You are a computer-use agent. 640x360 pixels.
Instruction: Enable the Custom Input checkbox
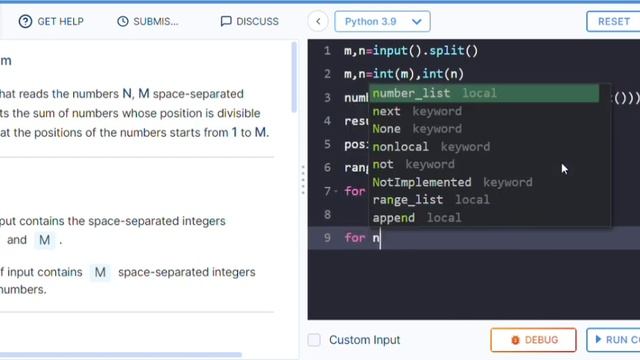click(314, 340)
